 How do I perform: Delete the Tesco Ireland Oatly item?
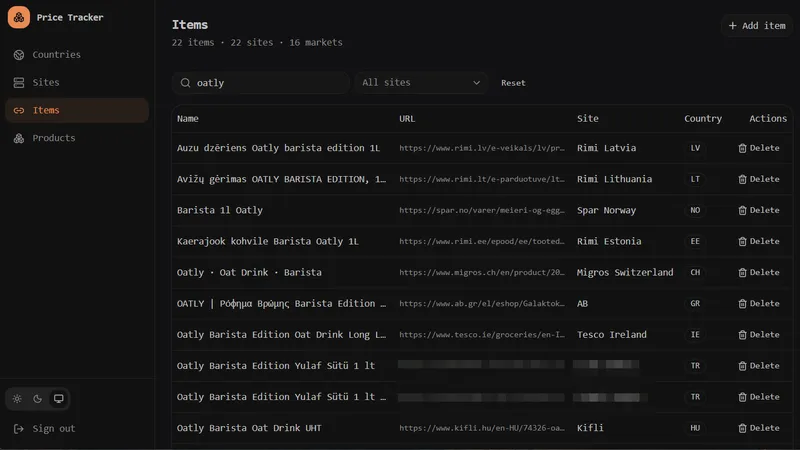tap(759, 335)
